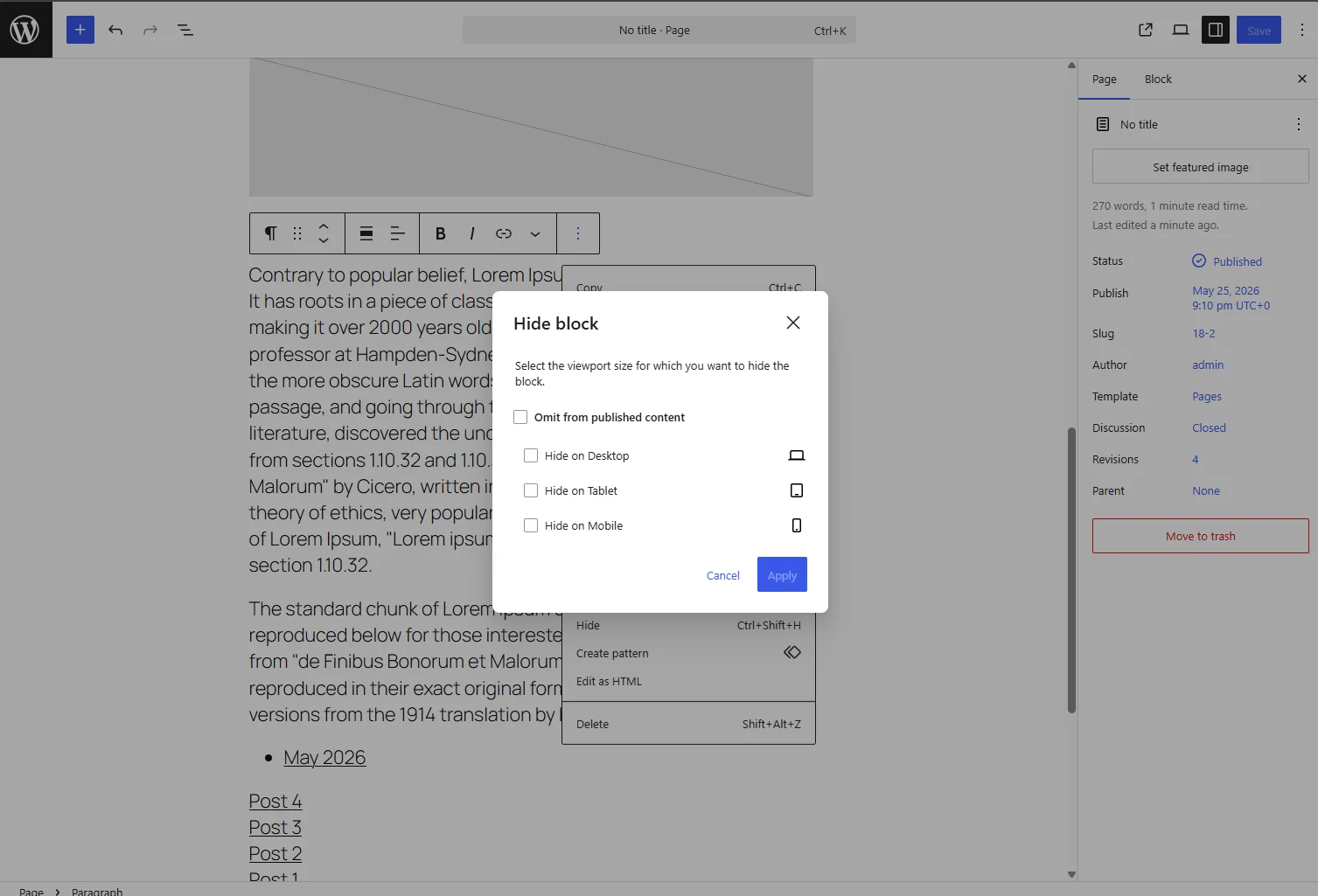Open block options three-dot menu

(x=578, y=233)
